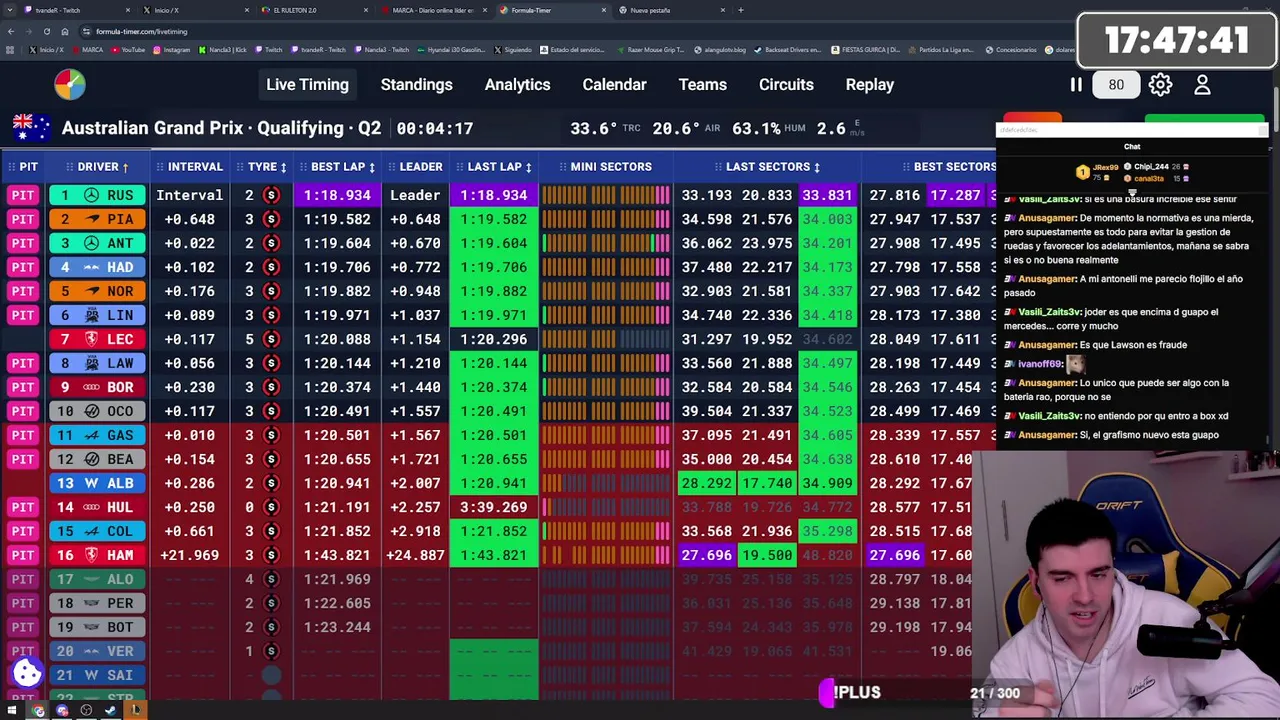The width and height of the screenshot is (1280, 720).
Task: Open OBS Studio from the taskbar
Action: (x=86, y=710)
